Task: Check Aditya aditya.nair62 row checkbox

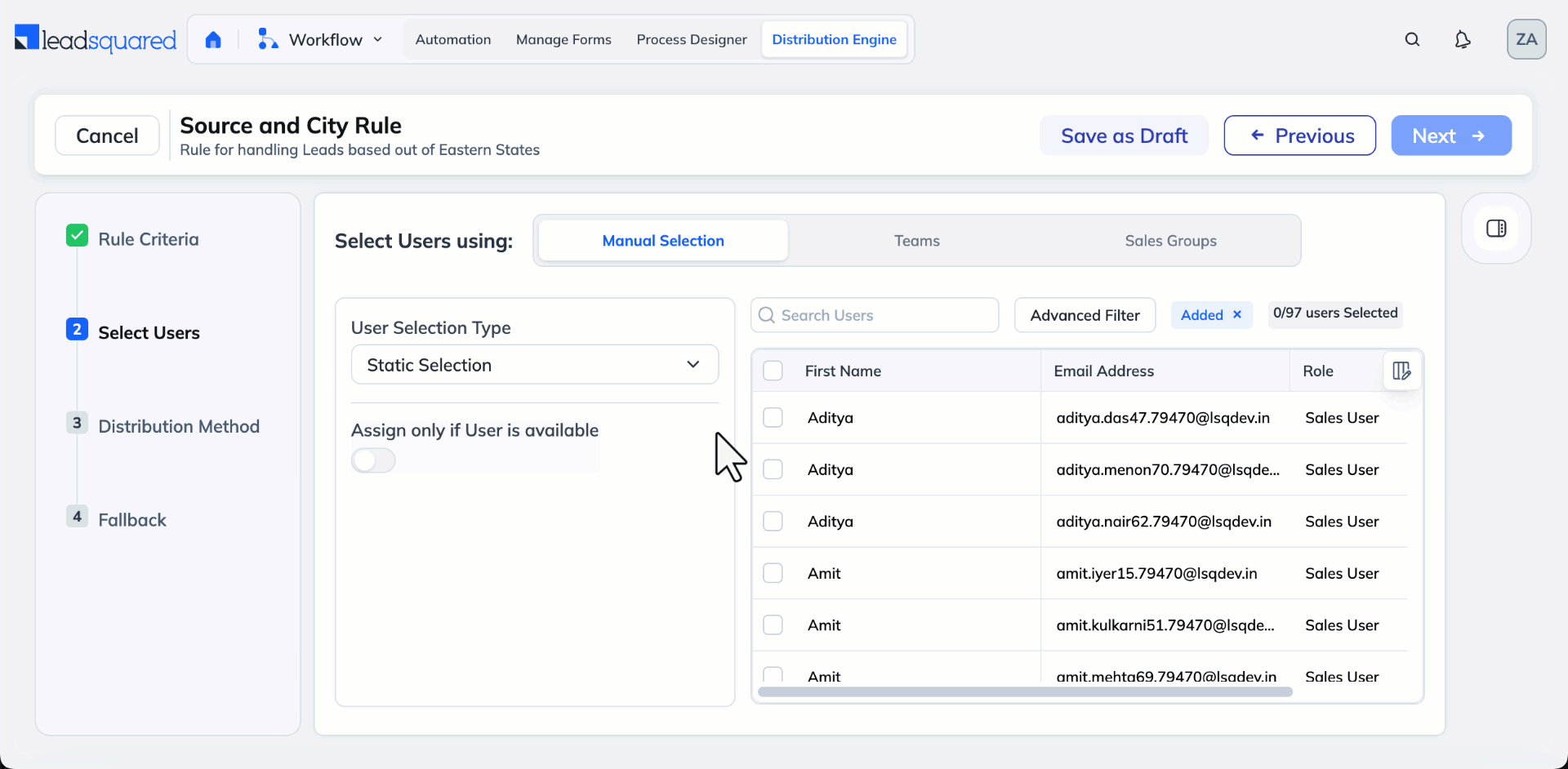Action: click(x=773, y=521)
